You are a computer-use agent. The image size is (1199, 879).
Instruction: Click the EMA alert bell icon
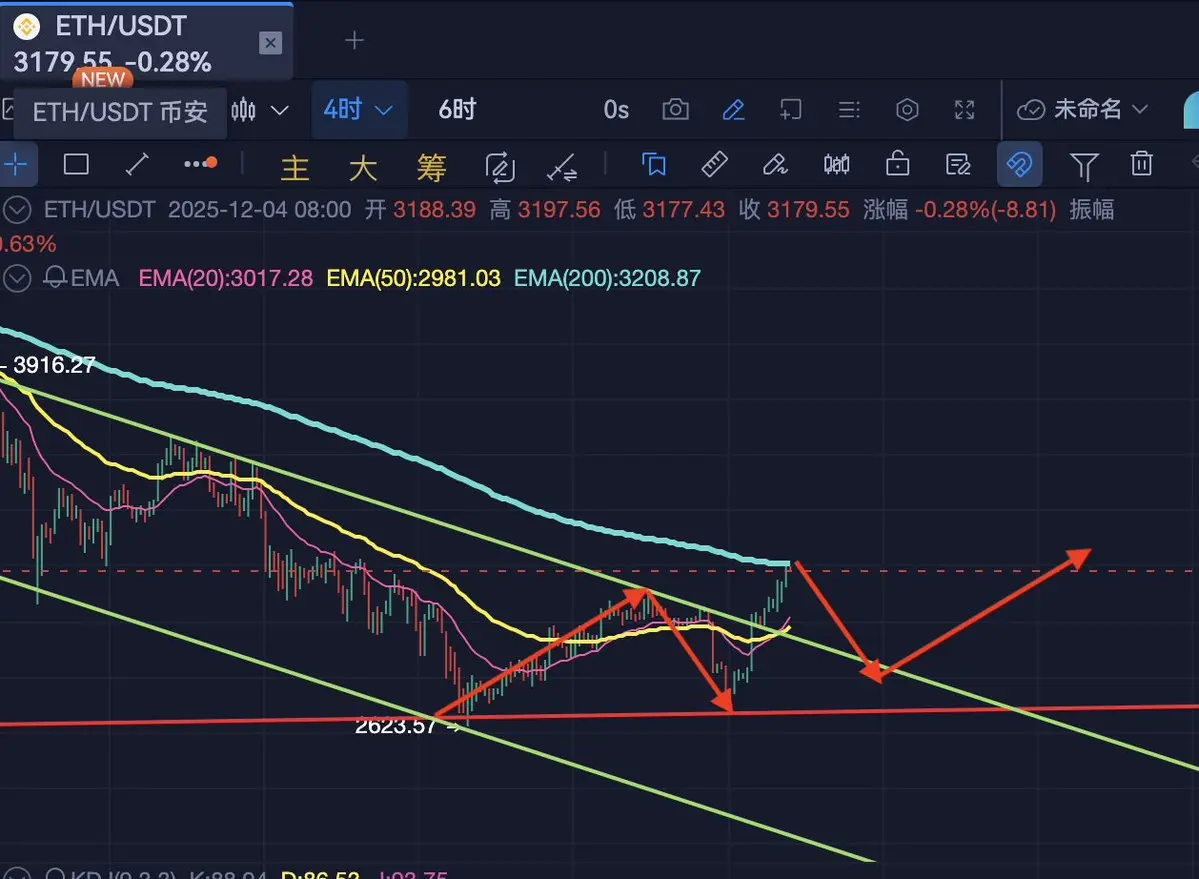[x=54, y=277]
